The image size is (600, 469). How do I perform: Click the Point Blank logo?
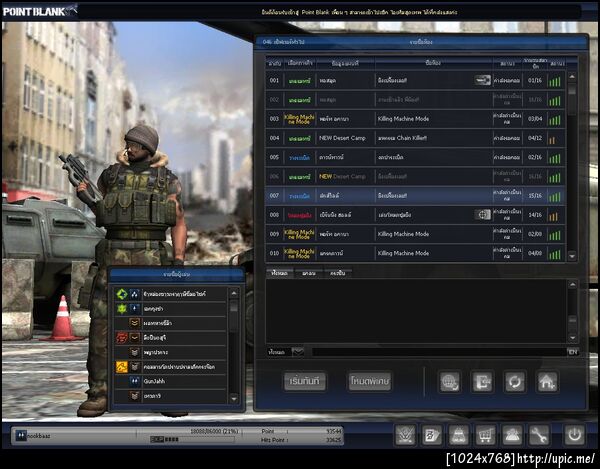pyautogui.click(x=39, y=11)
